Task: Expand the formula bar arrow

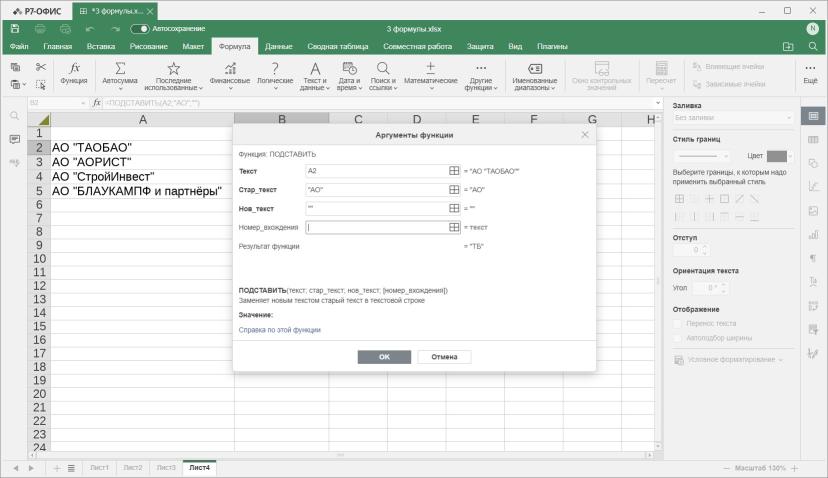Action: click(x=658, y=103)
